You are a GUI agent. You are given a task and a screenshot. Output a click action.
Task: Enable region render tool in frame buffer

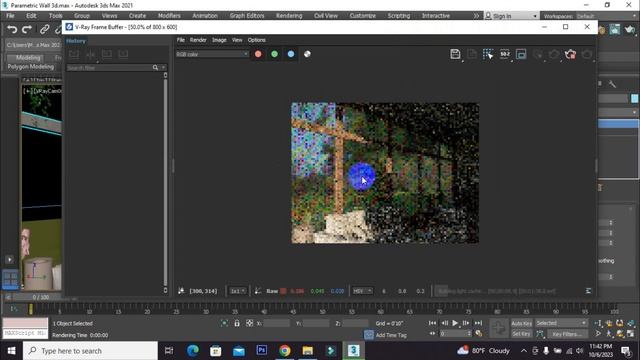pyautogui.click(x=488, y=54)
